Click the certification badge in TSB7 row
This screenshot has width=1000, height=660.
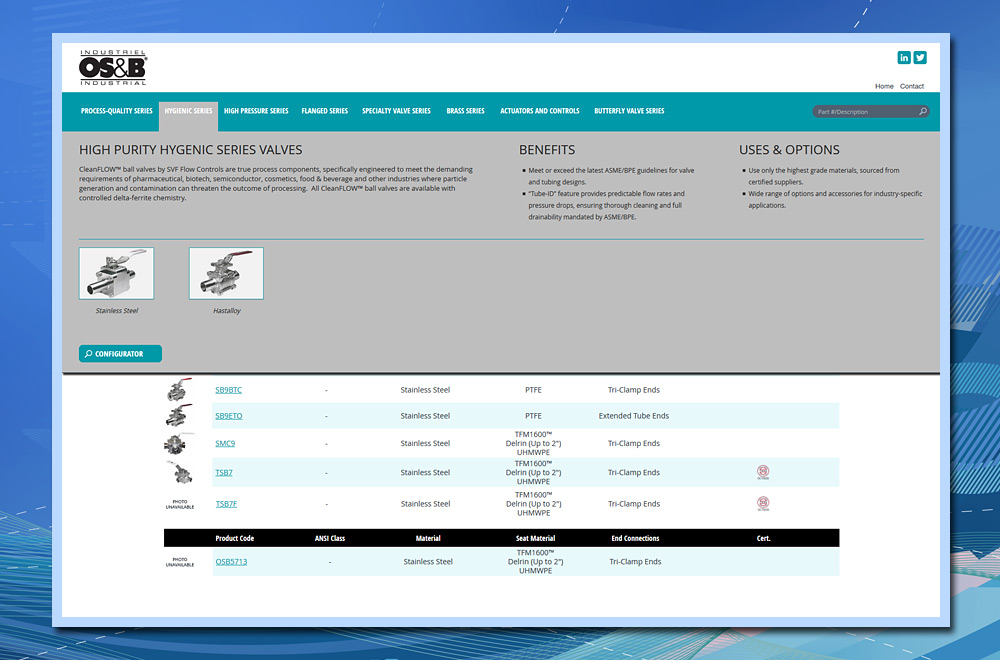tap(763, 472)
